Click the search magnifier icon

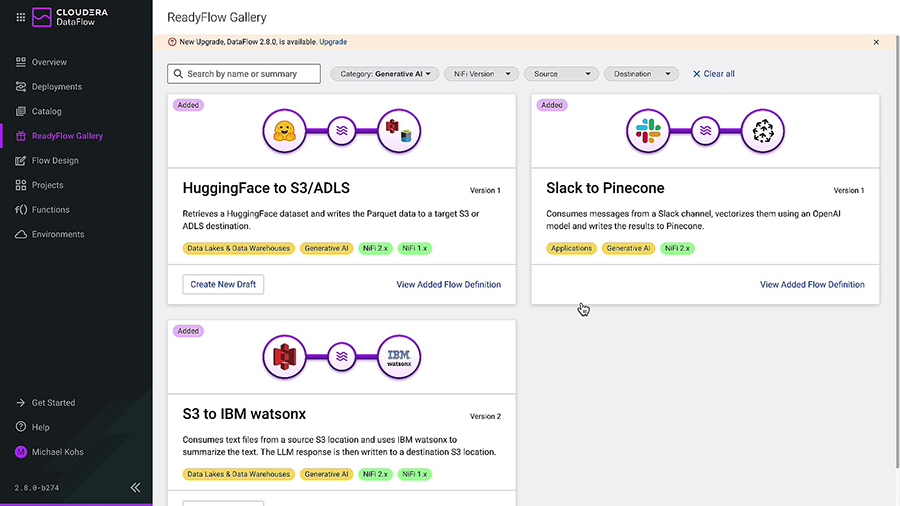178,74
